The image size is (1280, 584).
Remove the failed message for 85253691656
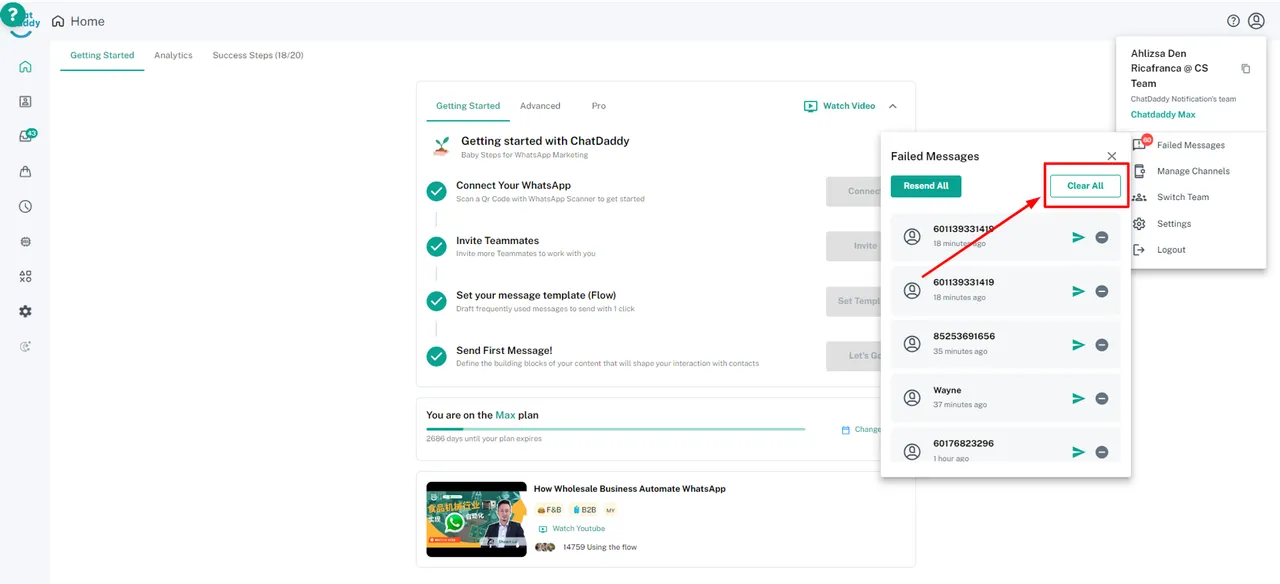pos(1101,344)
